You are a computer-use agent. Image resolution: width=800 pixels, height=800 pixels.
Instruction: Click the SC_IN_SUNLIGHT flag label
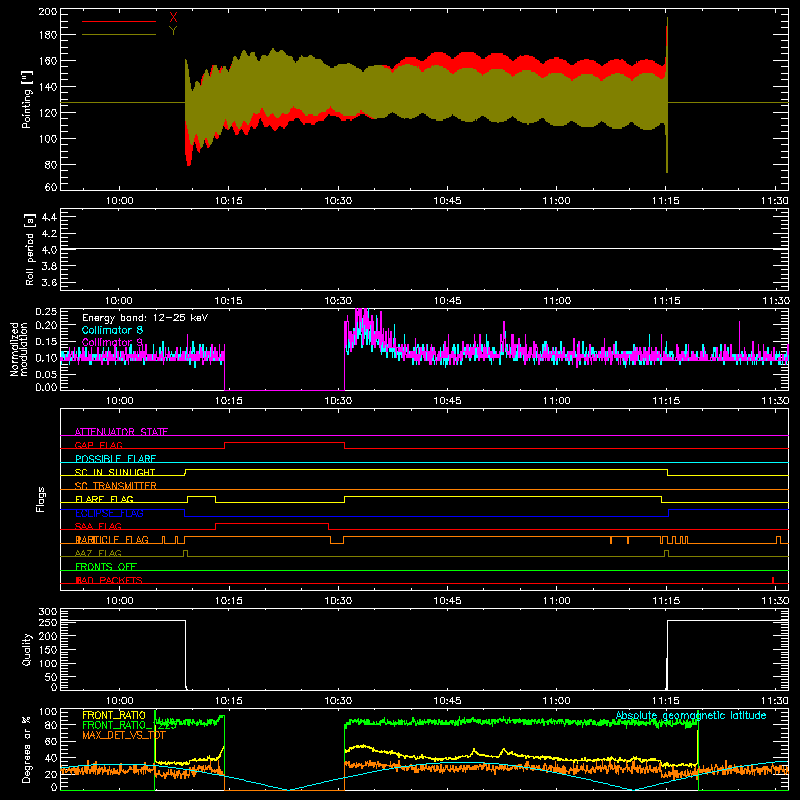115,472
